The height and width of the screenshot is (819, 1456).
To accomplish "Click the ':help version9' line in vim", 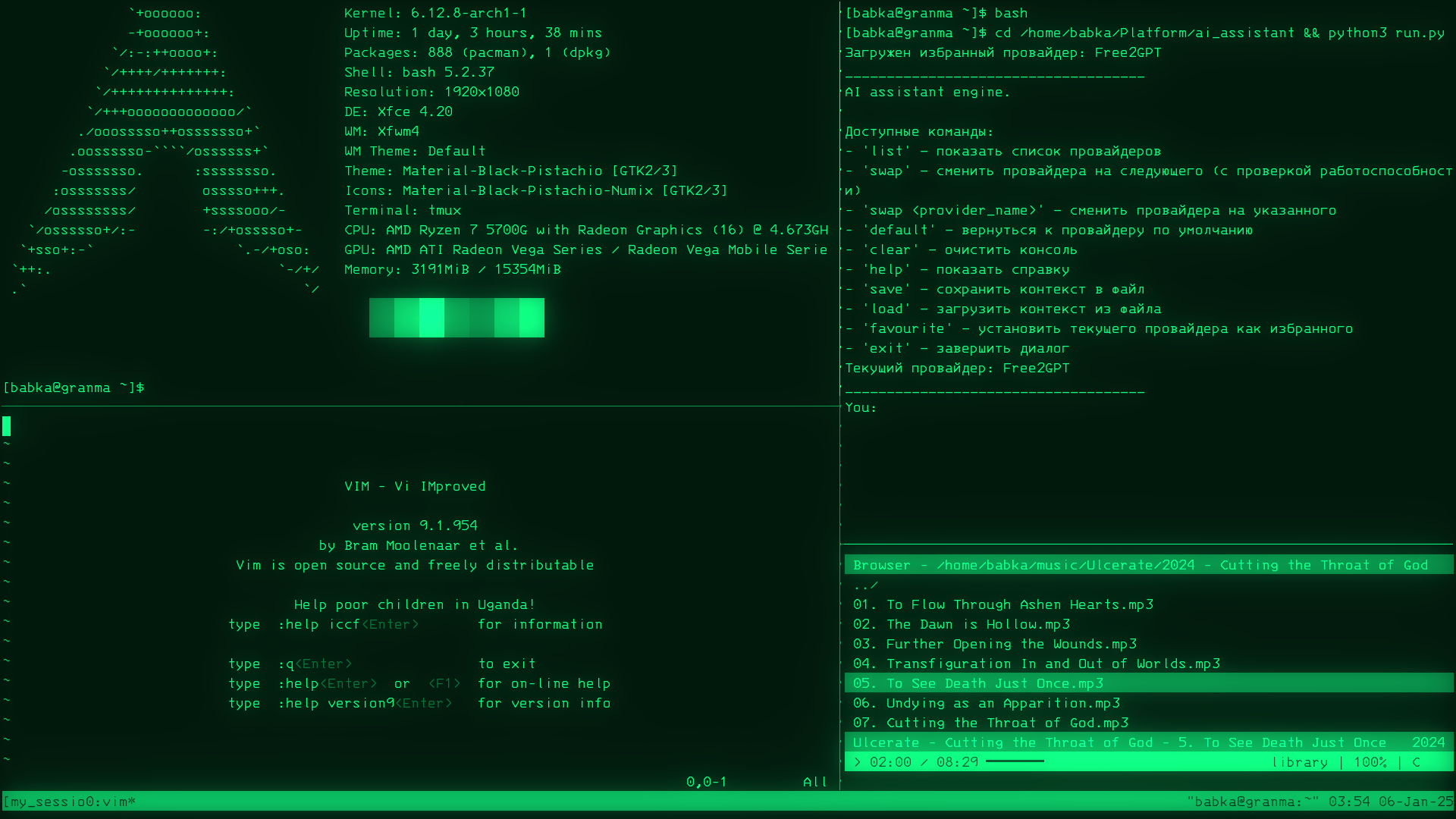I will (419, 703).
